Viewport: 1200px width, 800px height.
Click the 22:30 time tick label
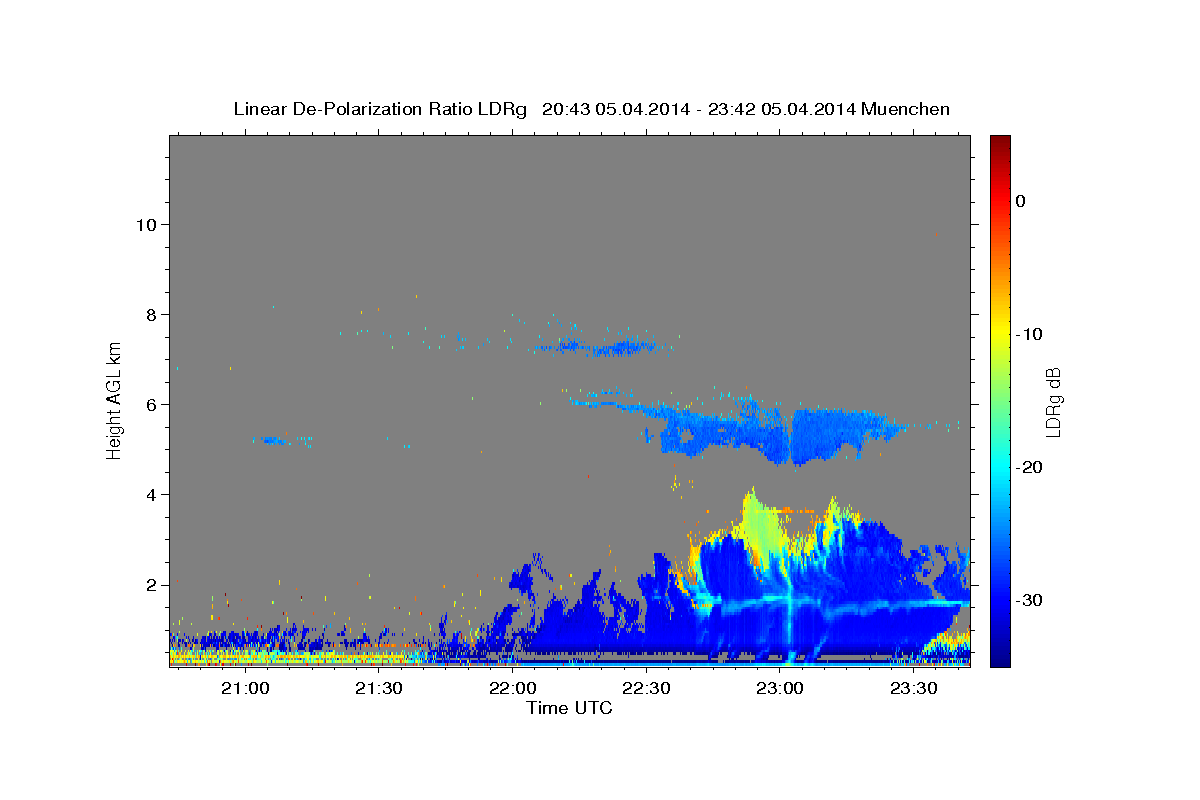646,689
